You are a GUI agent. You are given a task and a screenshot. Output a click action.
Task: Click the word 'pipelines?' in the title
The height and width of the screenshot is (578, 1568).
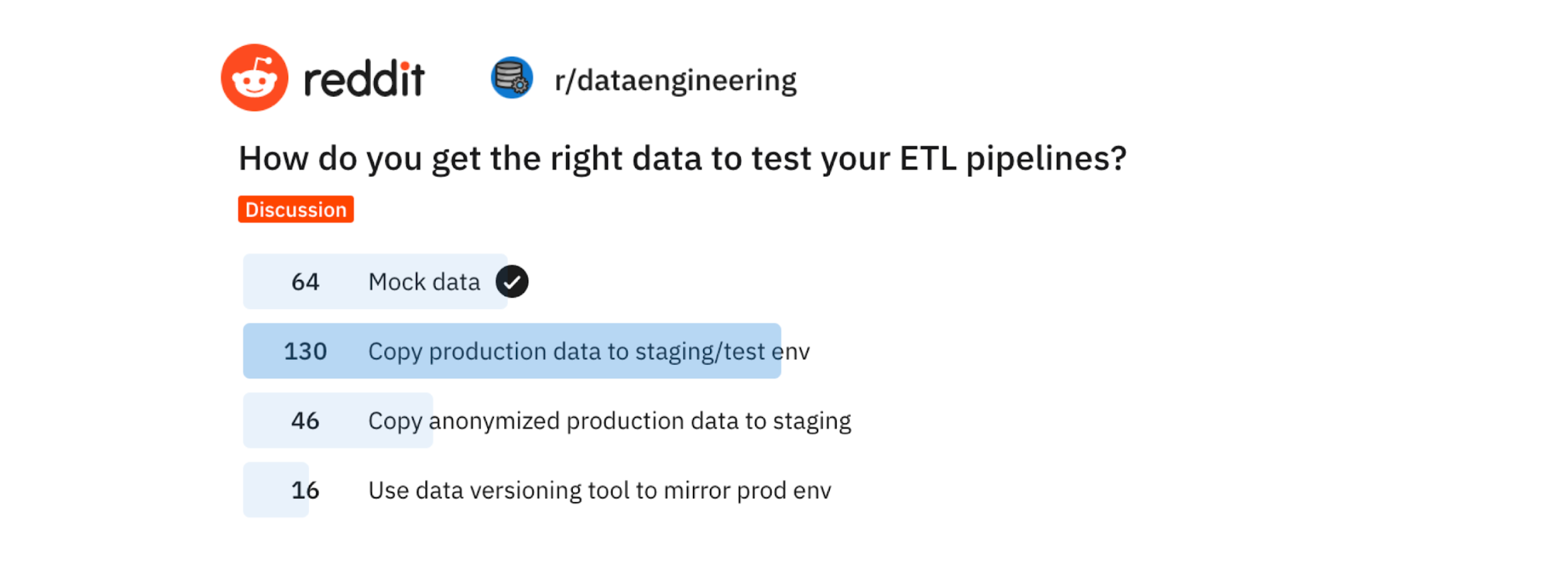pos(1044,159)
